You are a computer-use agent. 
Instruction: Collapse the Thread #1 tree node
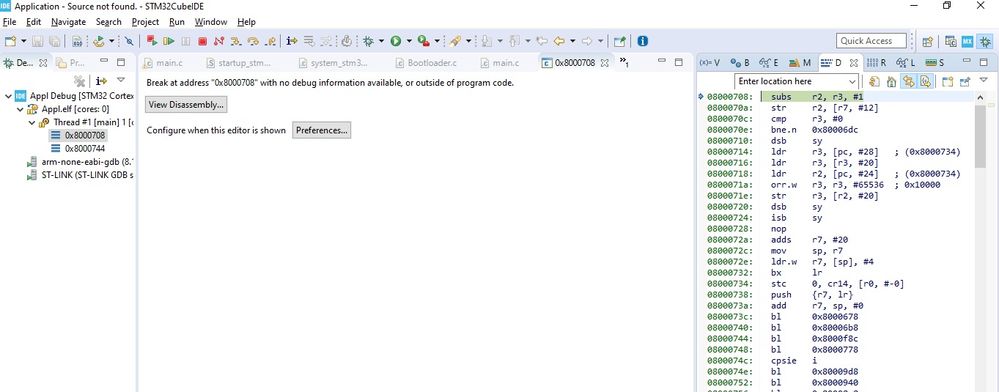(x=32, y=122)
